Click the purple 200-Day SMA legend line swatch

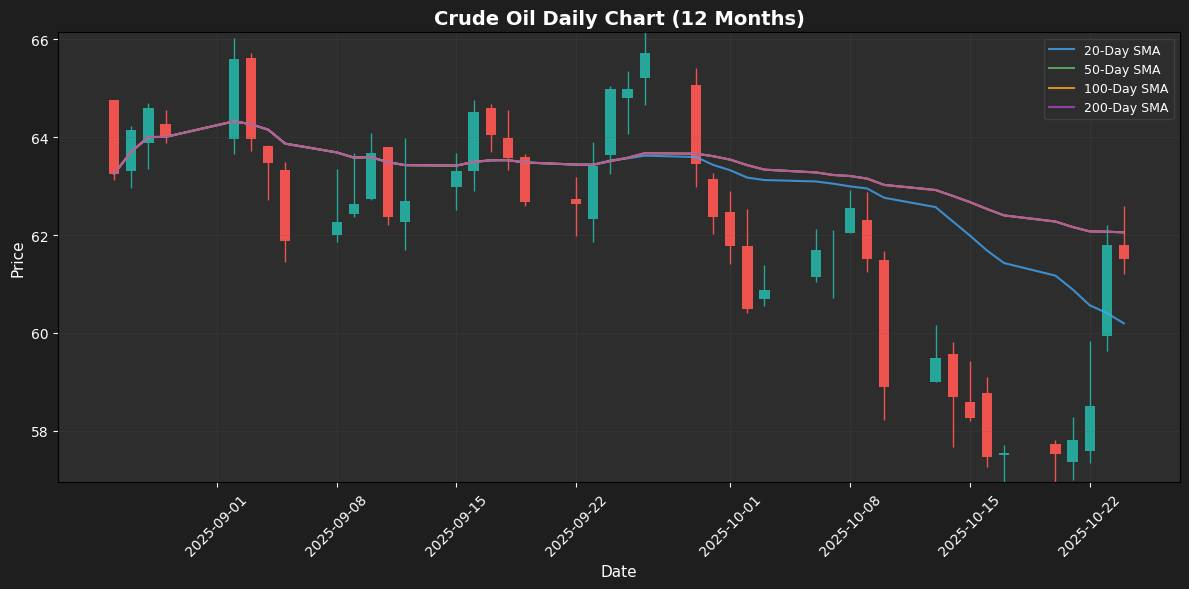click(x=1060, y=107)
